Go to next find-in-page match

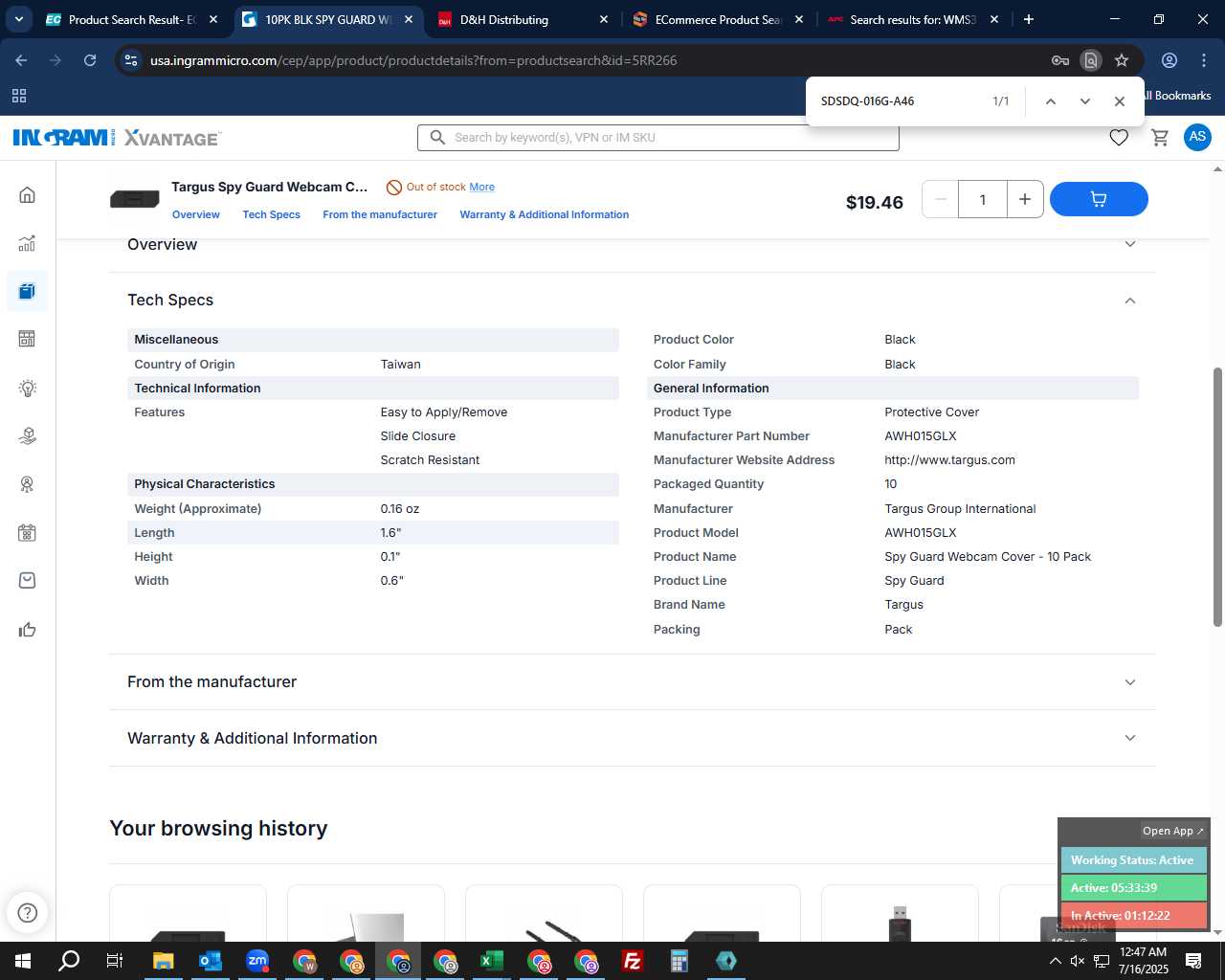[x=1084, y=101]
